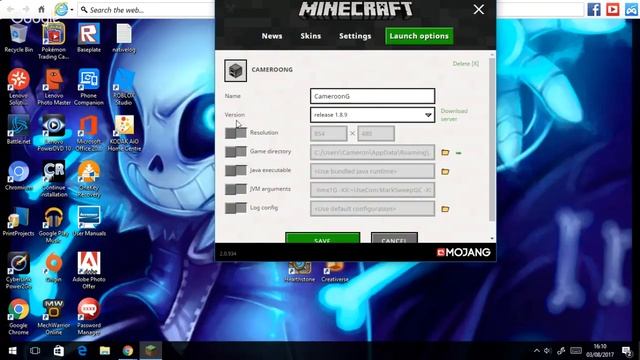Open Chromium desktop icon
This screenshot has width=640, height=360.
[18, 176]
